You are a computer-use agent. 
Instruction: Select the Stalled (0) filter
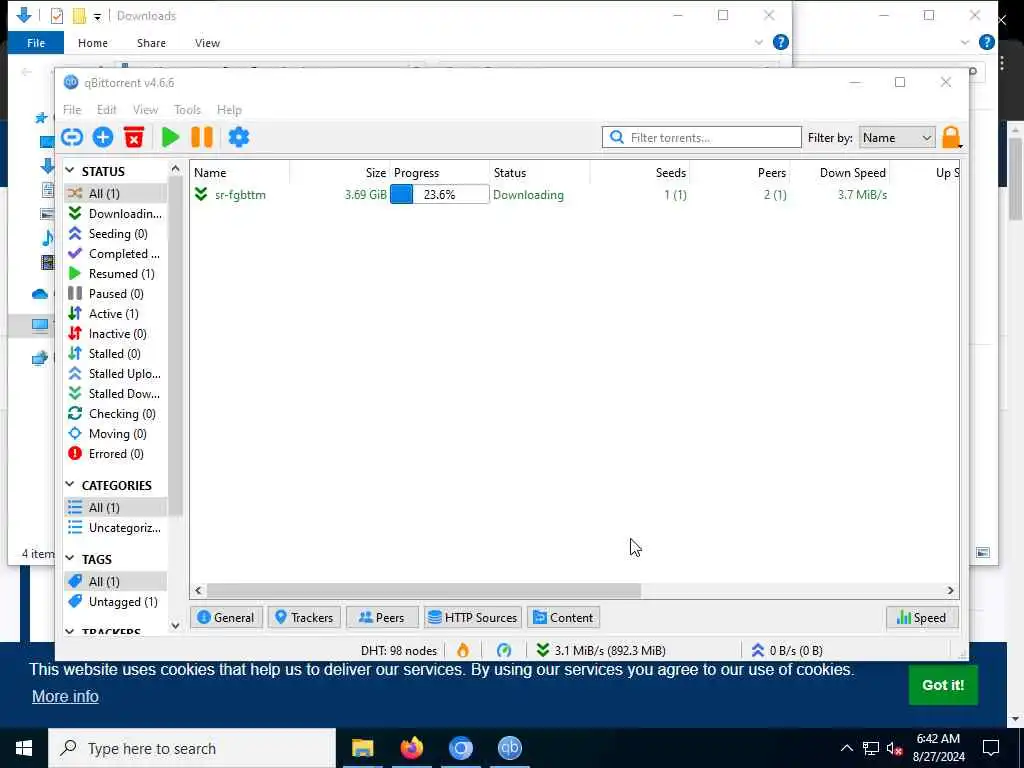pos(116,354)
